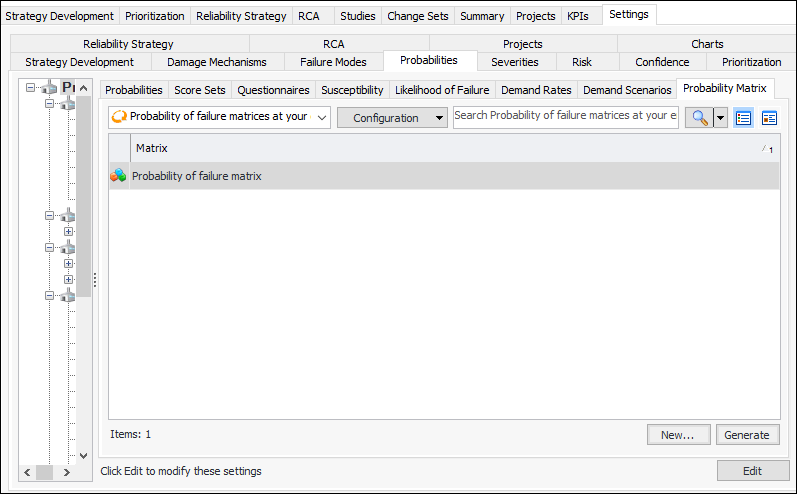Switch to card/detail view icon

[x=769, y=117]
